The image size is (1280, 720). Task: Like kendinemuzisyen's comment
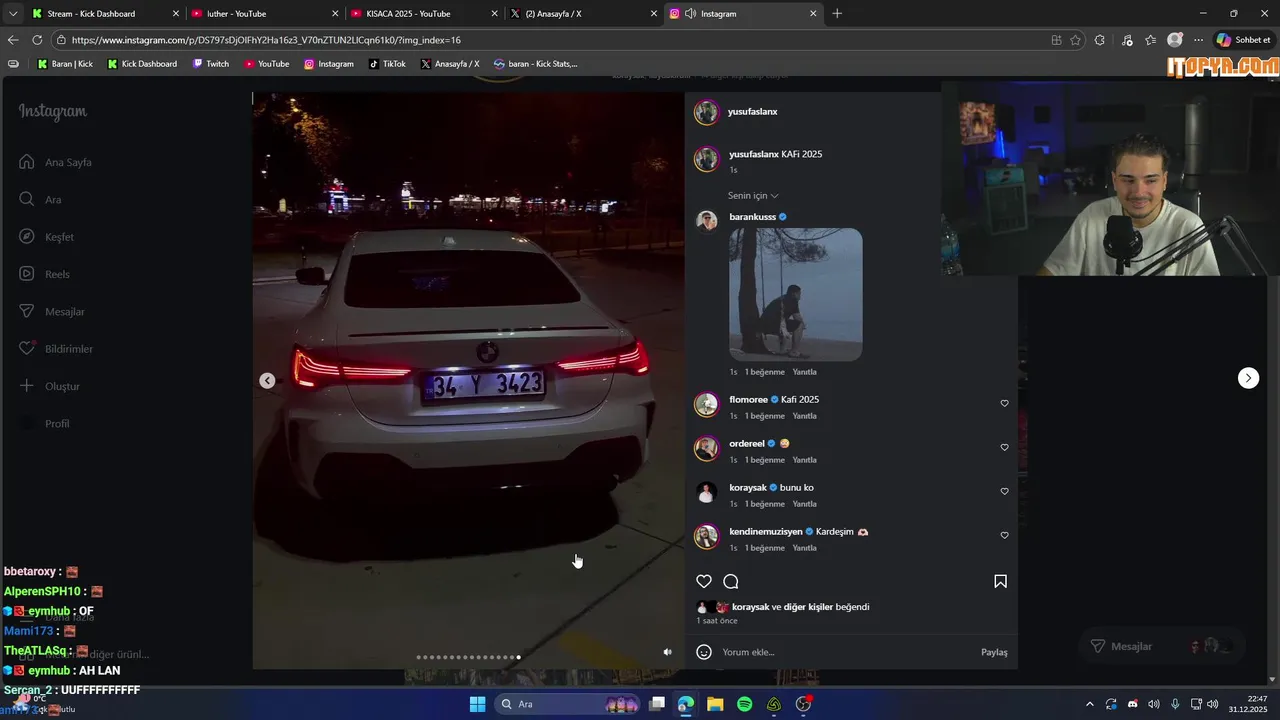point(1004,535)
